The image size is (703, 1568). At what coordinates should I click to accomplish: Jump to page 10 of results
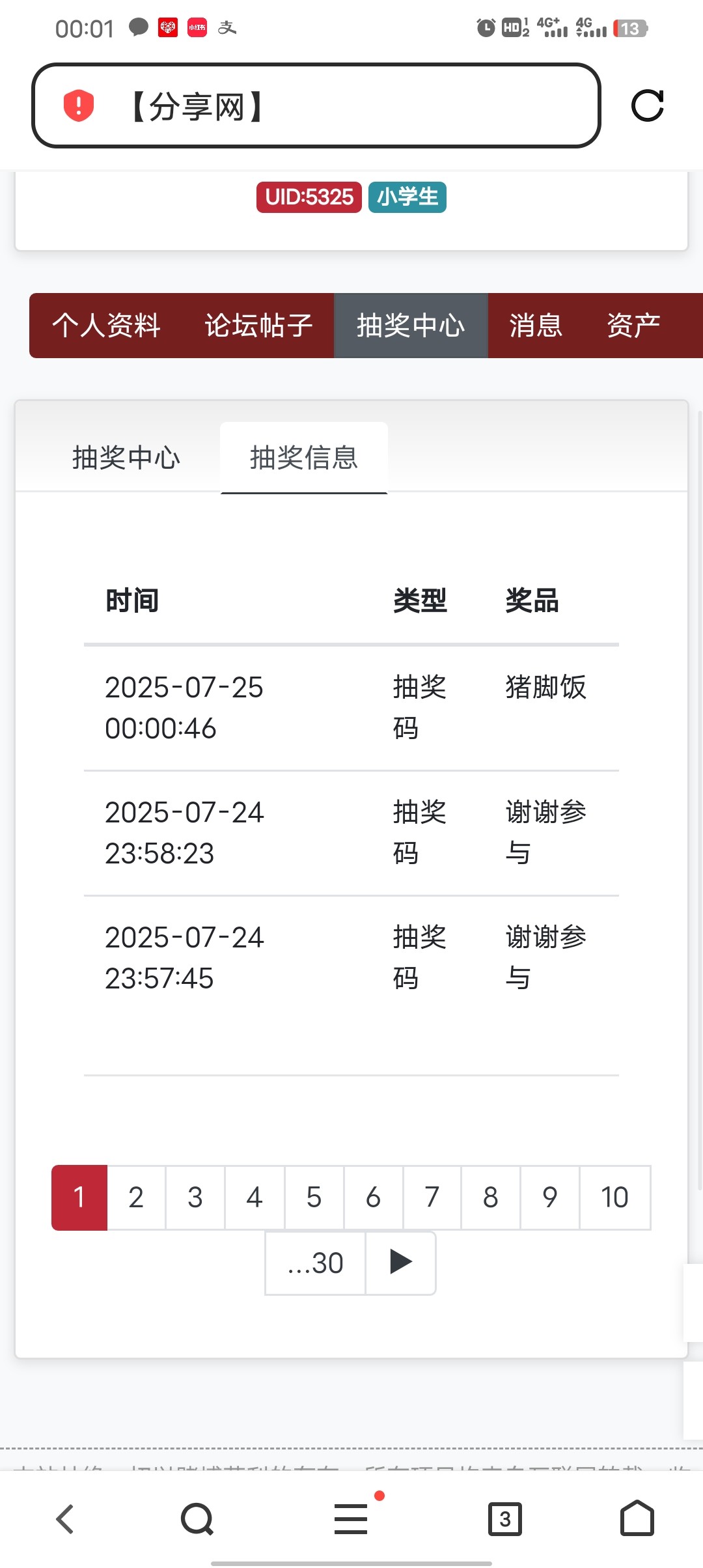[x=614, y=1197]
